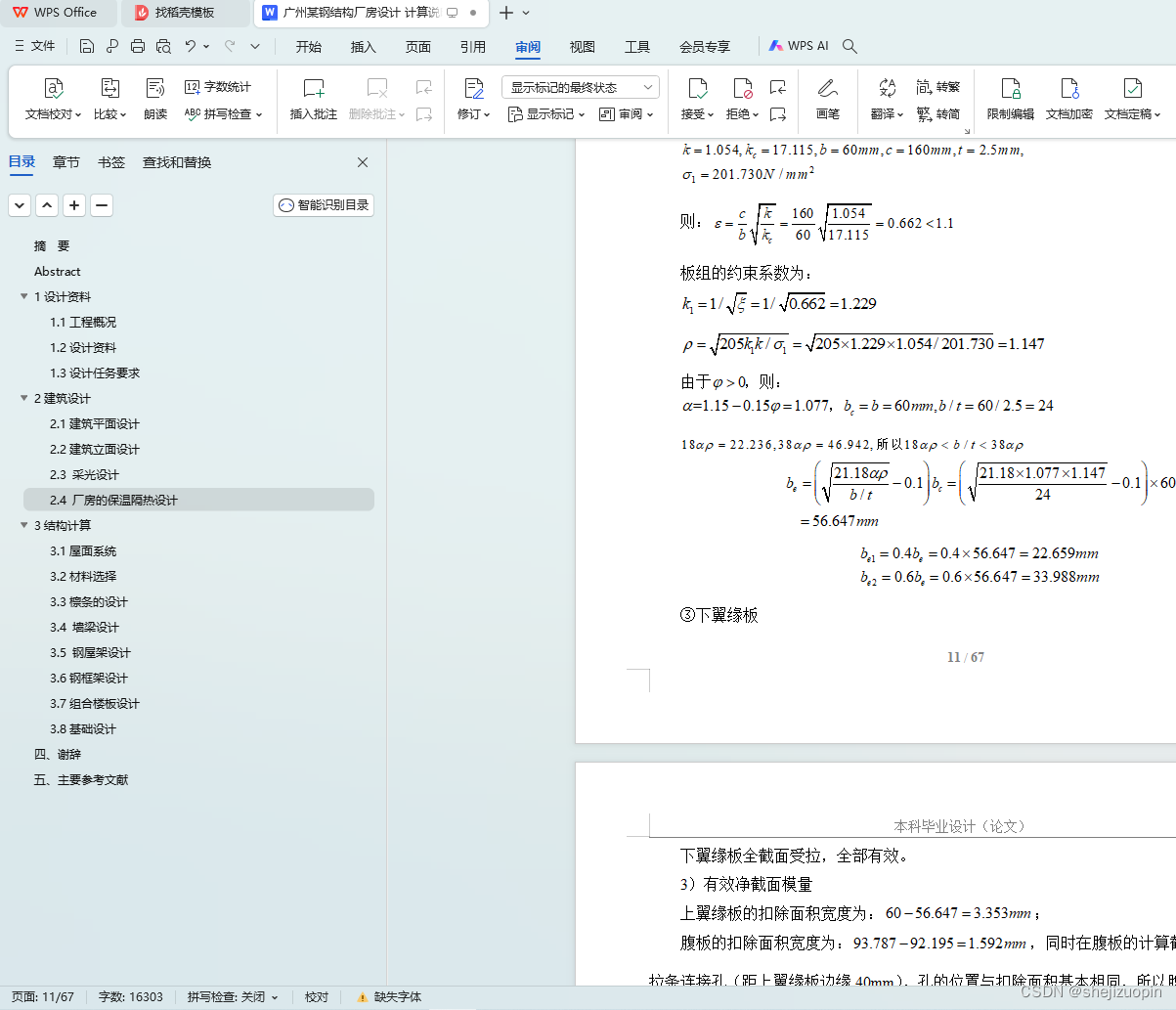The width and height of the screenshot is (1176, 1010).
Task: Switch to the 工具 (Tools) ribbon tab
Action: point(637,46)
